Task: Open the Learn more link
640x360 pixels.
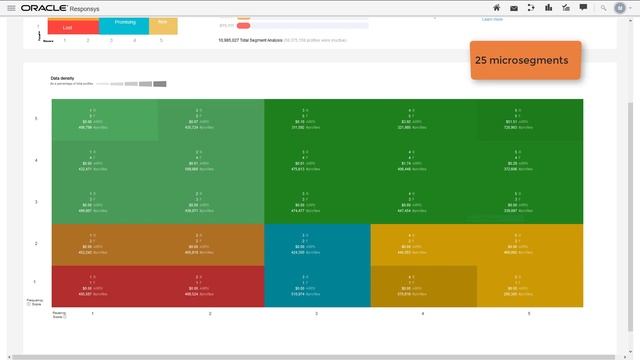Action: click(492, 19)
